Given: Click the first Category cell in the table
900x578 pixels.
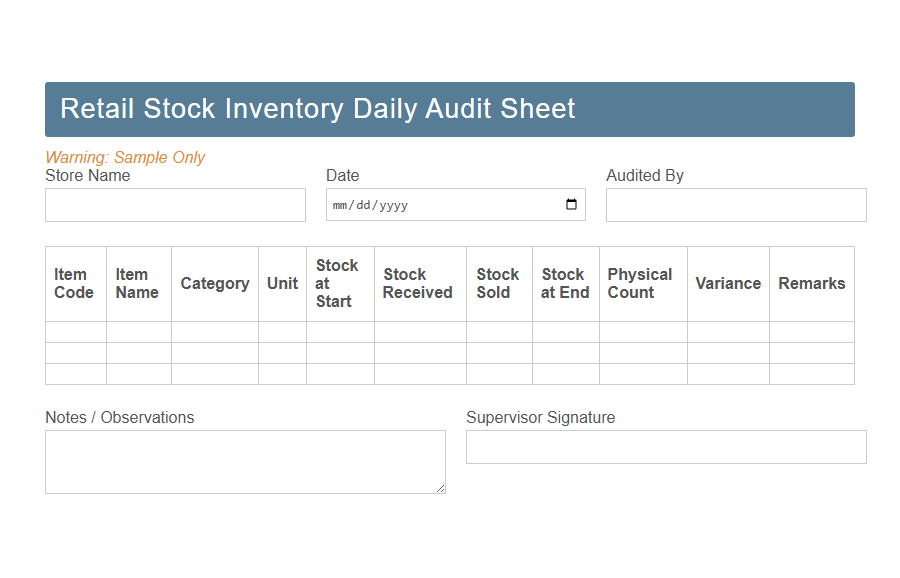Looking at the screenshot, I should 214,331.
